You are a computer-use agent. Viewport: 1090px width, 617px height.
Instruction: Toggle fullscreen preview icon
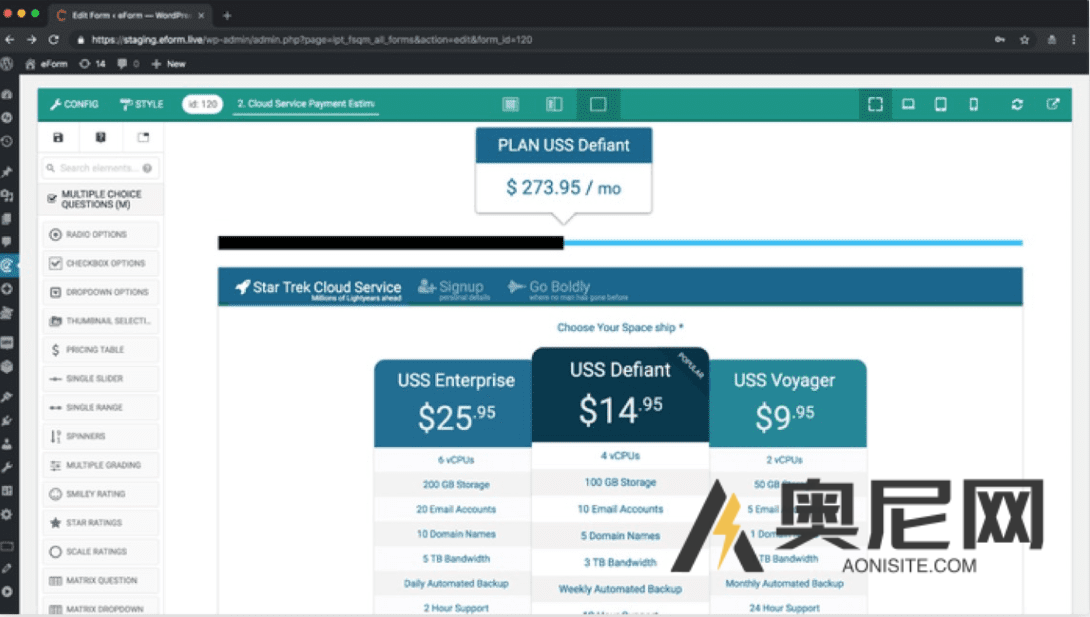click(x=875, y=104)
